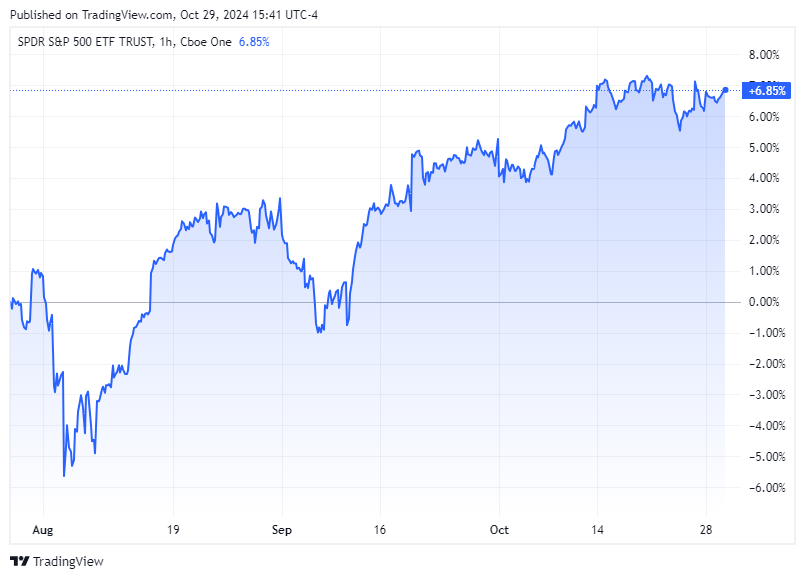Image resolution: width=805 pixels, height=579 pixels.
Task: Click the blue 6.85% value in the legend
Action: tap(254, 42)
